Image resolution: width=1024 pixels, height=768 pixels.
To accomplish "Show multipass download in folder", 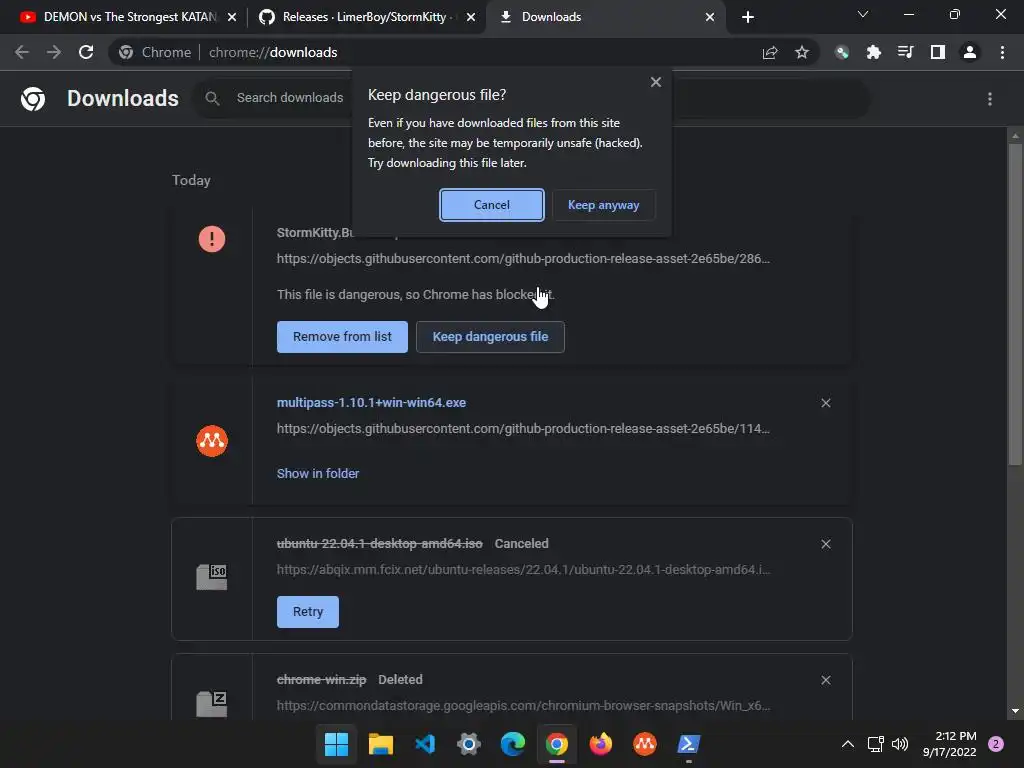I will click(318, 473).
